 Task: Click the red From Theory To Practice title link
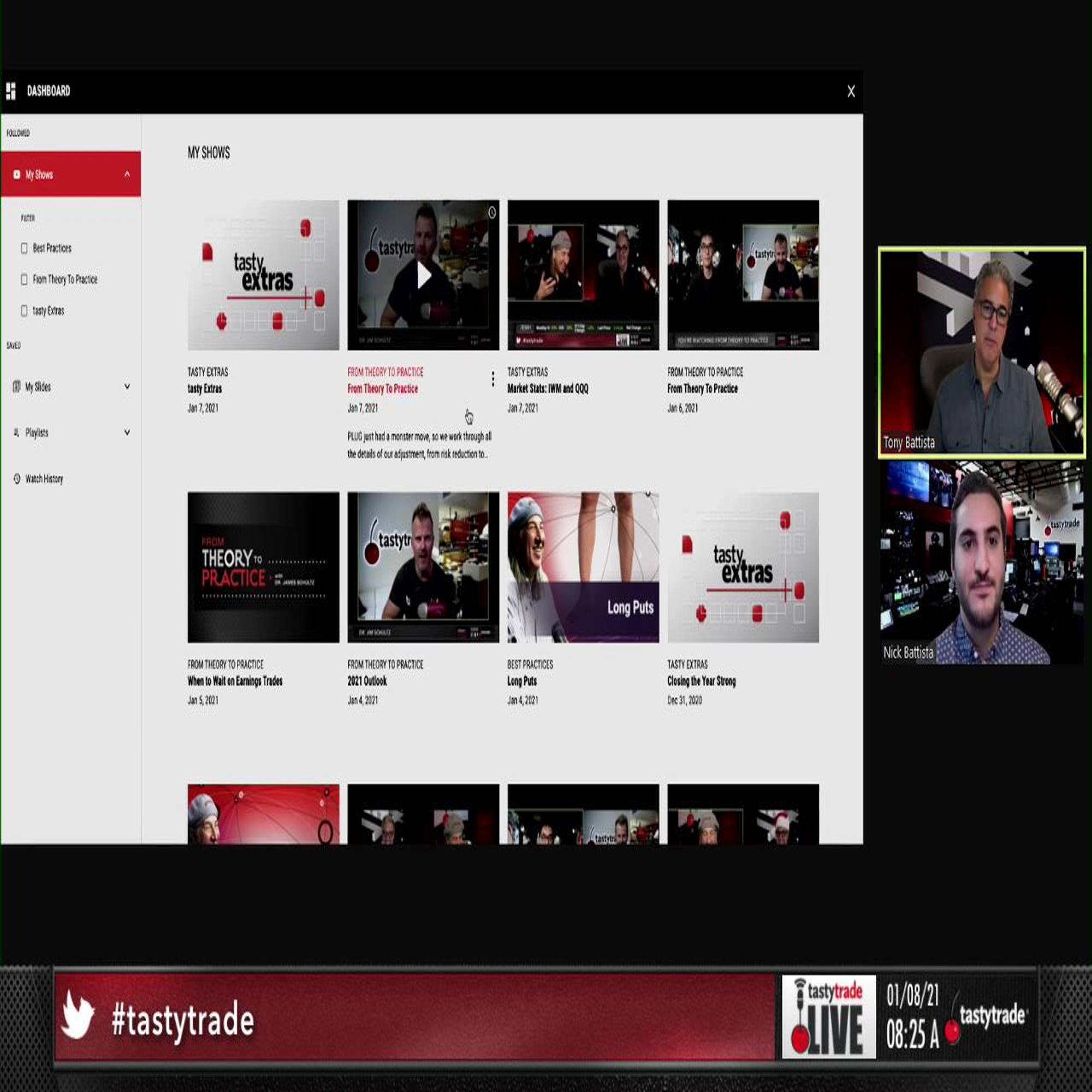tap(383, 389)
